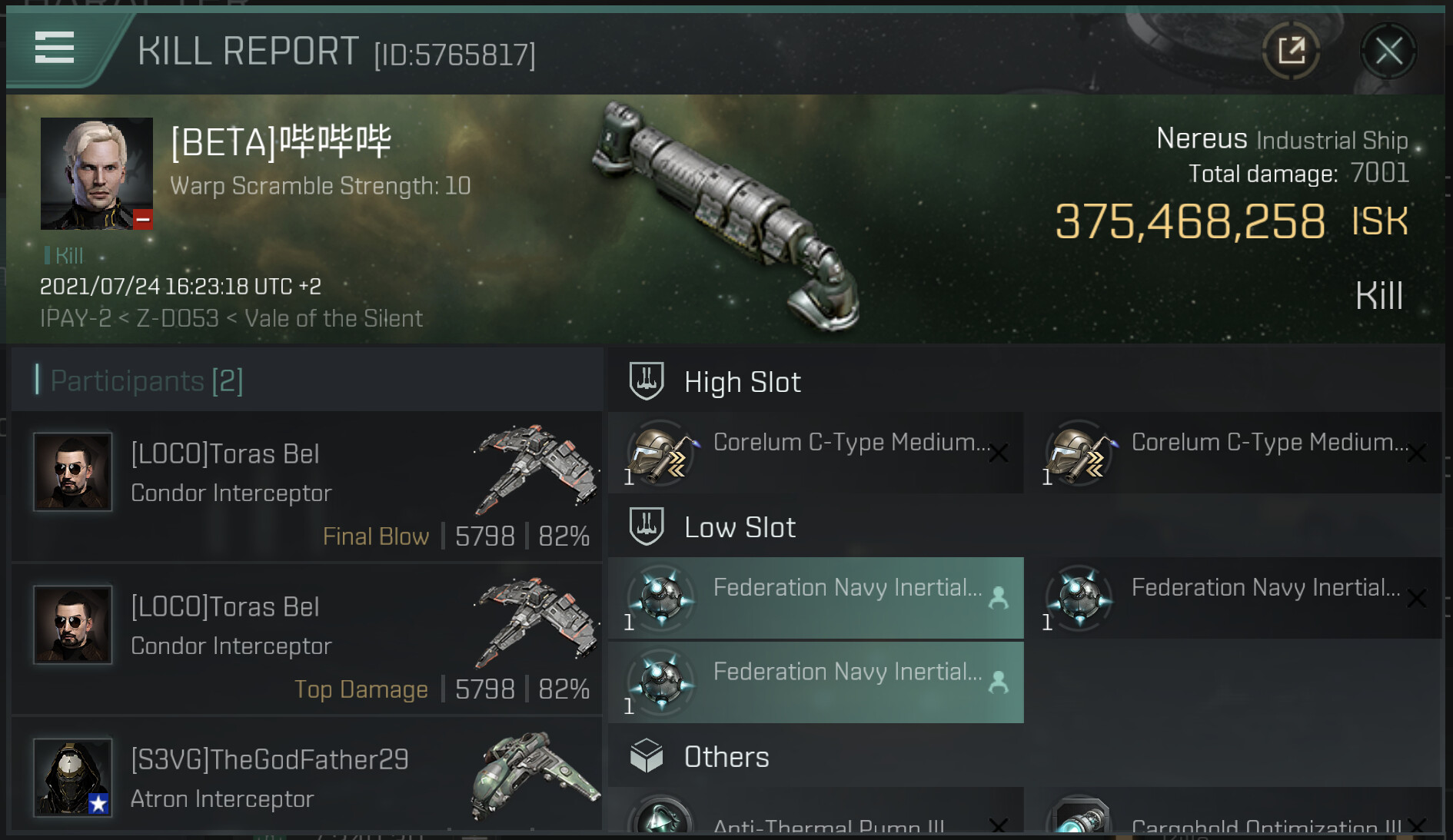Click the Others section header
The height and width of the screenshot is (840, 1453).
click(x=726, y=757)
